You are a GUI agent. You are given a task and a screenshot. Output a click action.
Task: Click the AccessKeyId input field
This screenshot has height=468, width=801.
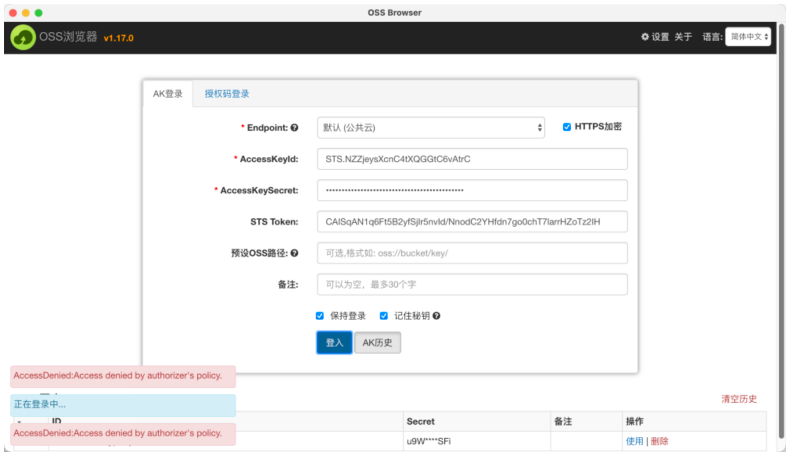tap(472, 159)
